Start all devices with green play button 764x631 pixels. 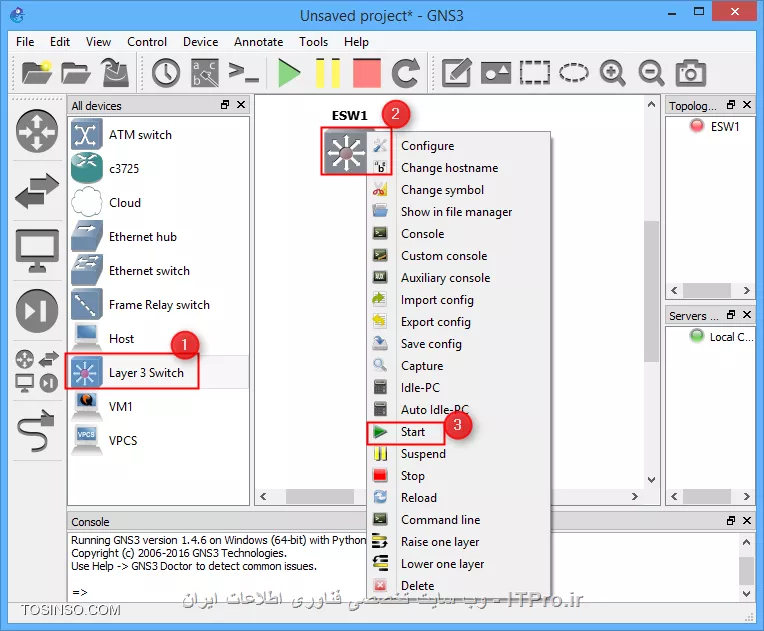[x=289, y=73]
